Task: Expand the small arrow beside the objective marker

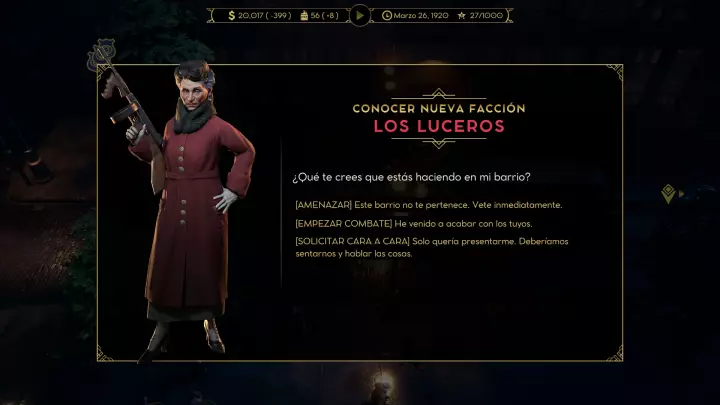Action: [681, 194]
